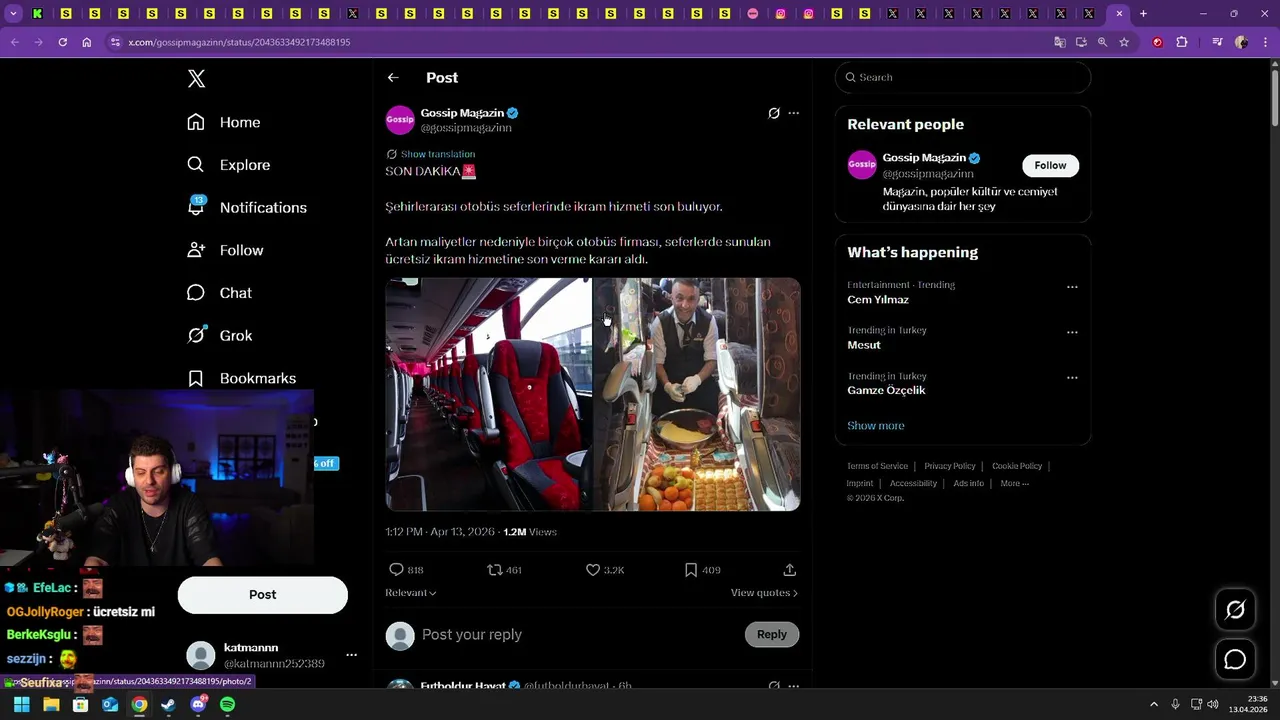This screenshot has height=720, width=1280.
Task: Open Accessibility footer link
Action: tap(913, 483)
